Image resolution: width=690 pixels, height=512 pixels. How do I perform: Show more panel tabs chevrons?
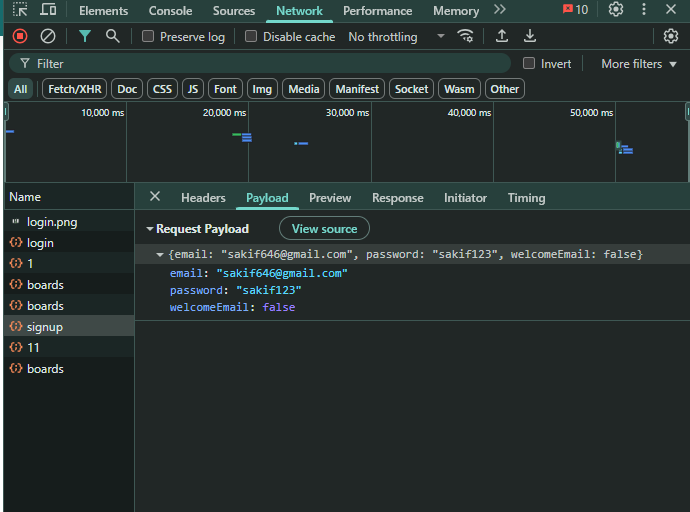(499, 9)
